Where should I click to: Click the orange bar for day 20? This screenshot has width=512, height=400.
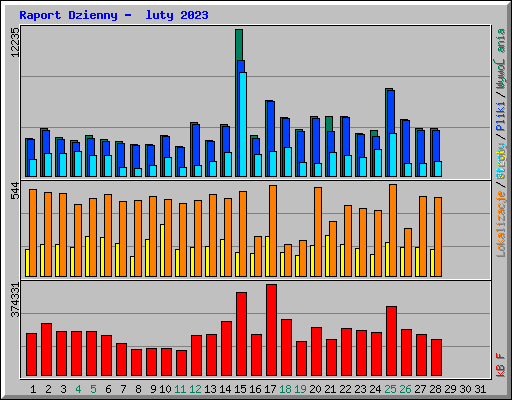pyautogui.click(x=318, y=232)
